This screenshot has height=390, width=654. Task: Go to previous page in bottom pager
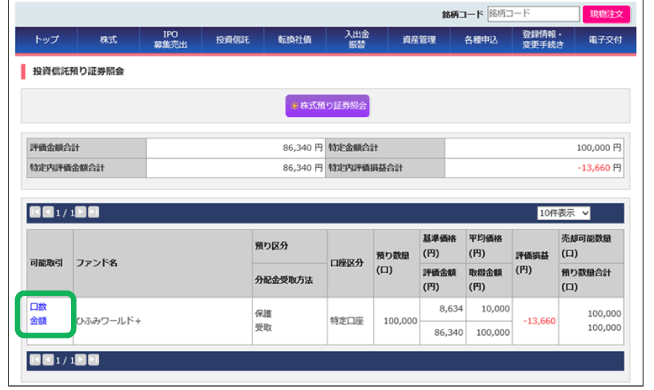click(x=48, y=360)
